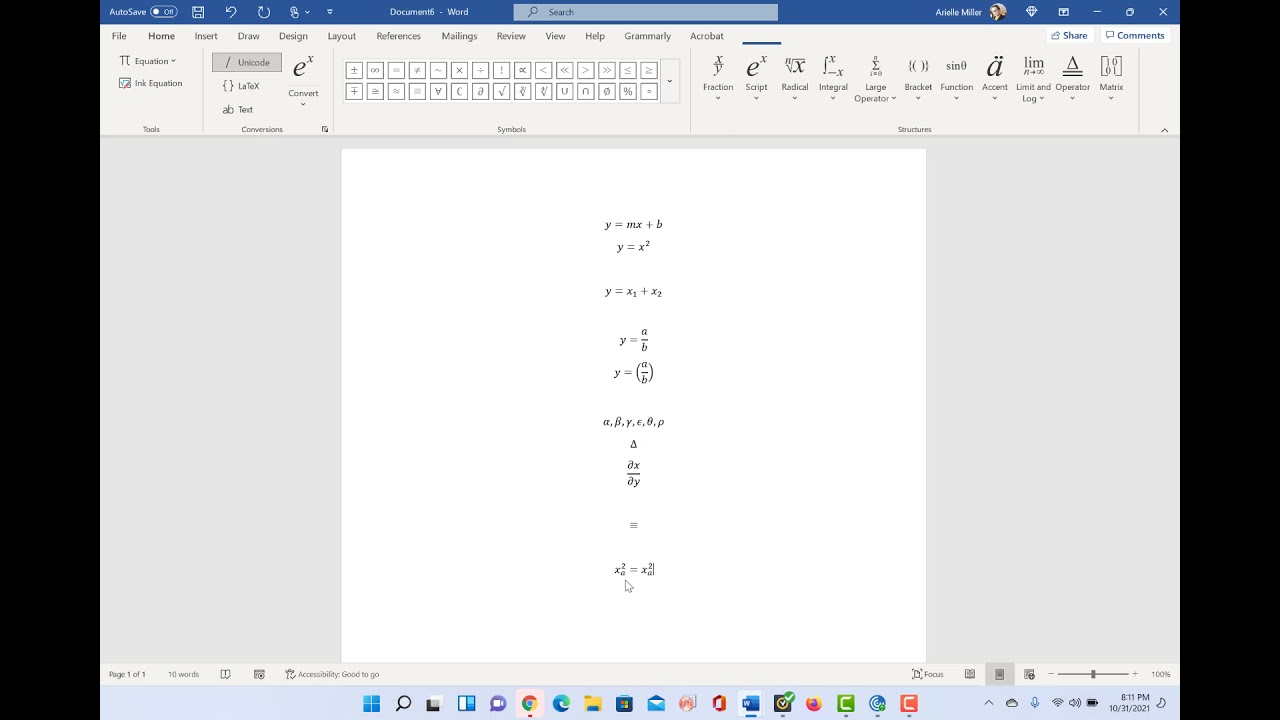
Task: Insert the square root symbol
Action: coord(501,91)
